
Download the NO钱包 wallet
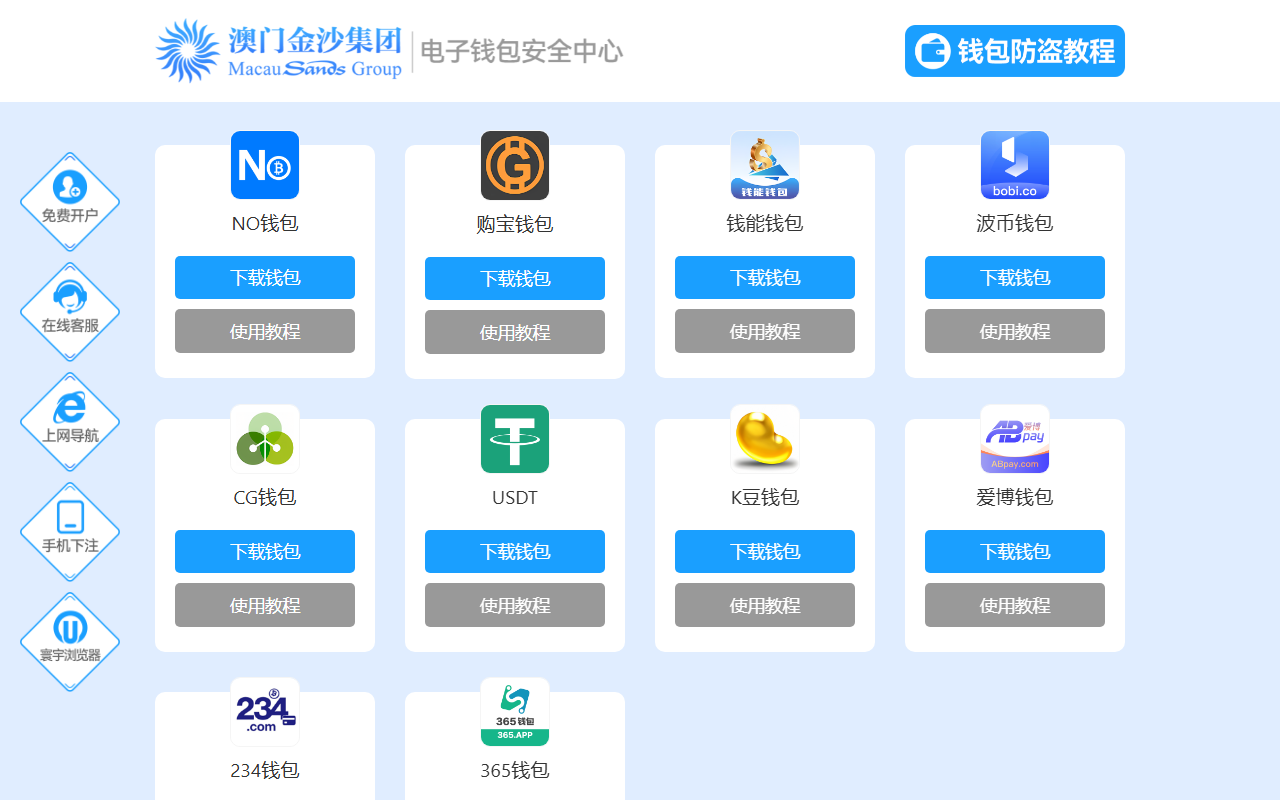265,277
